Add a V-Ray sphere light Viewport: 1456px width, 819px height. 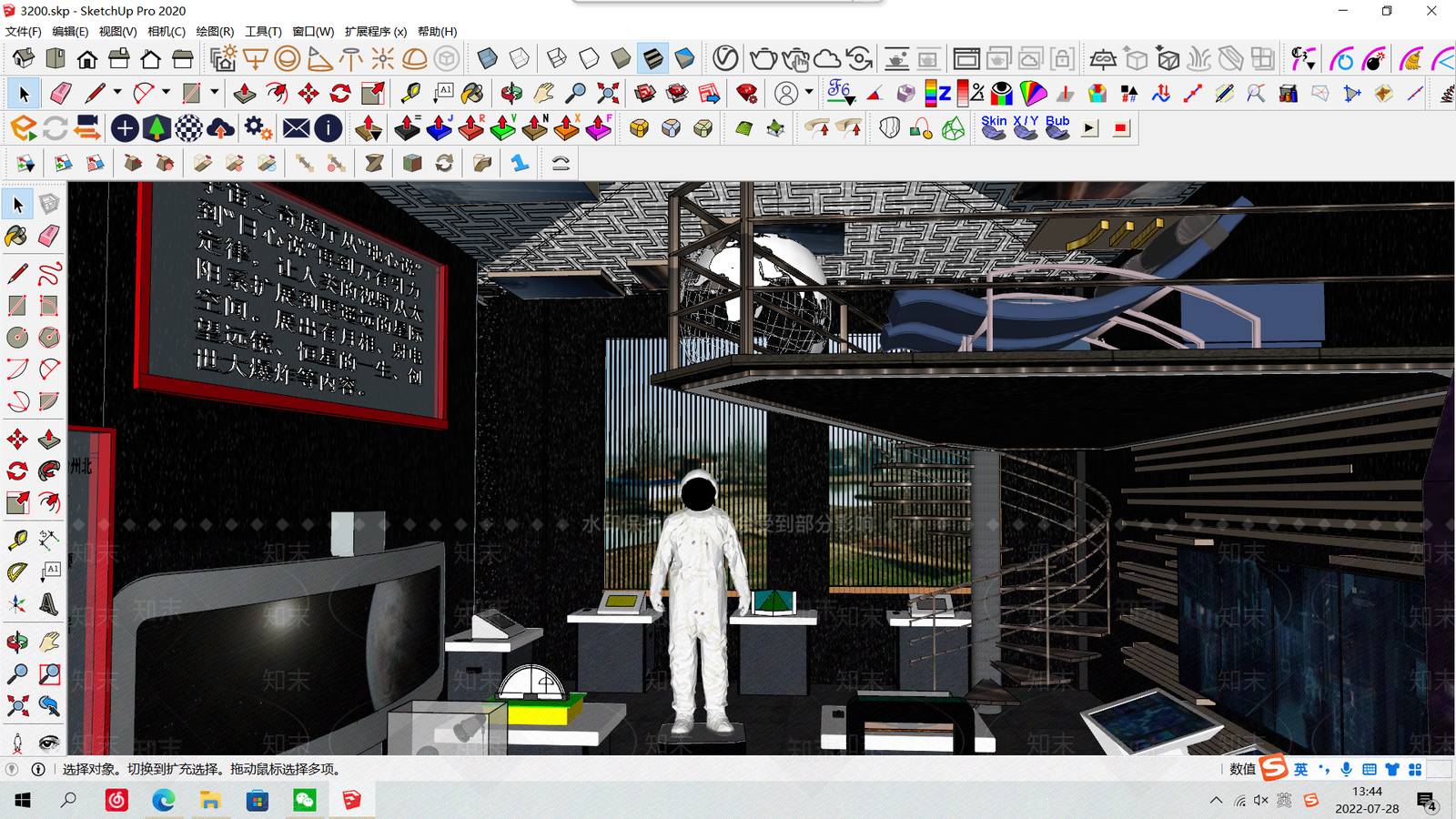[x=288, y=59]
